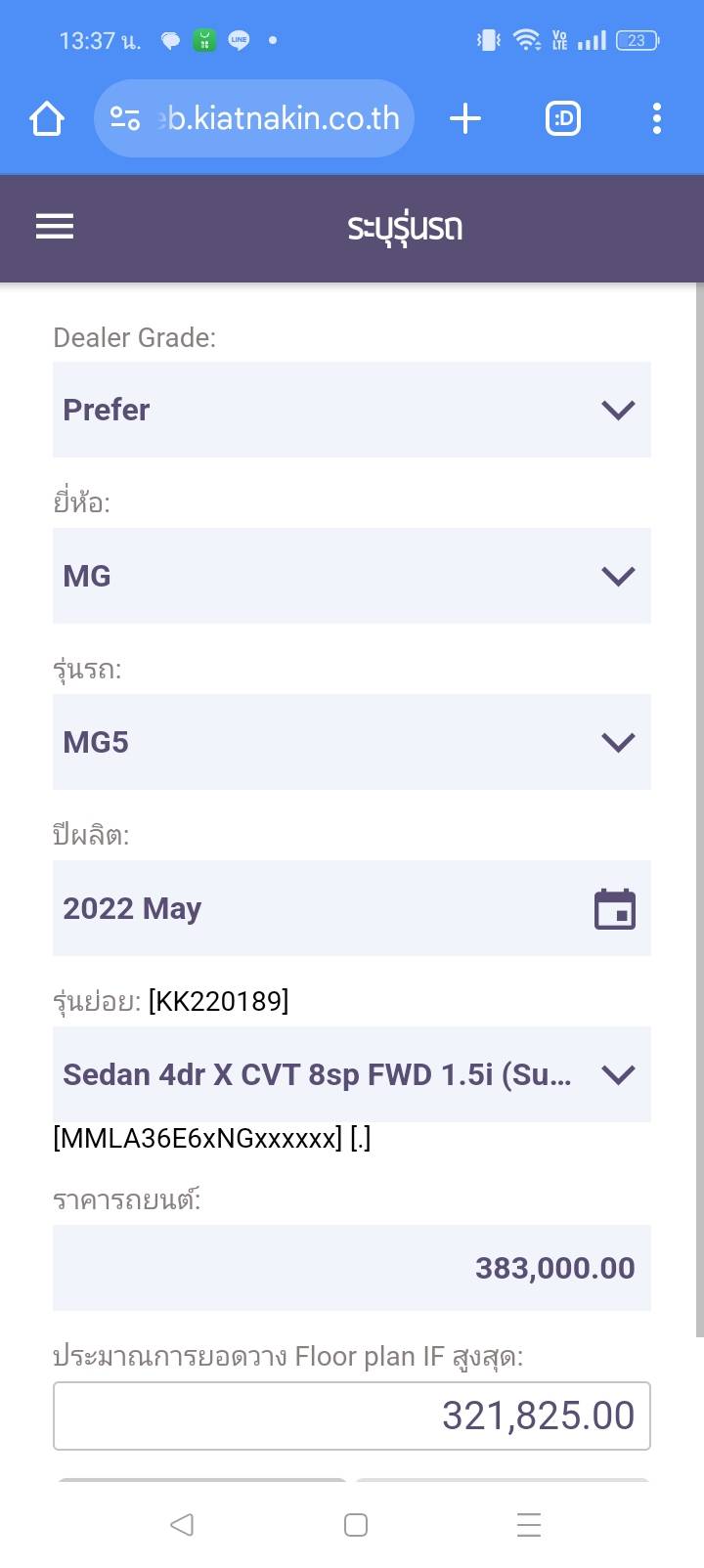Focus the Floor plan 321,825.00 field
The height and width of the screenshot is (1568, 704).
point(352,1416)
